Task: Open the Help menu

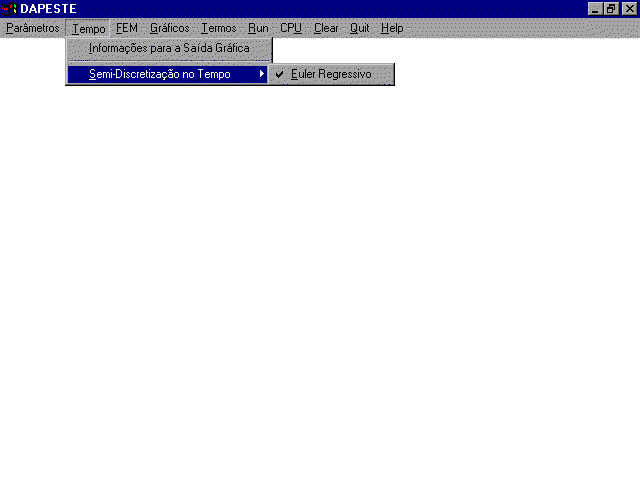Action: (x=392, y=28)
